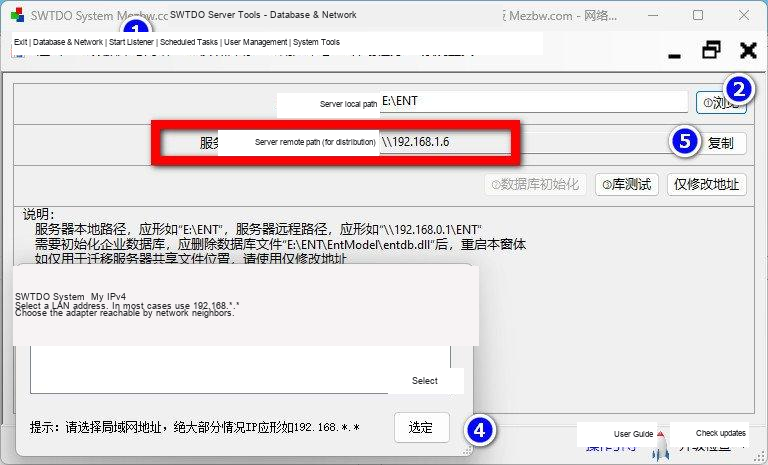Close the outer SWTDO System window
The height and width of the screenshot is (465, 768).
coord(744,15)
